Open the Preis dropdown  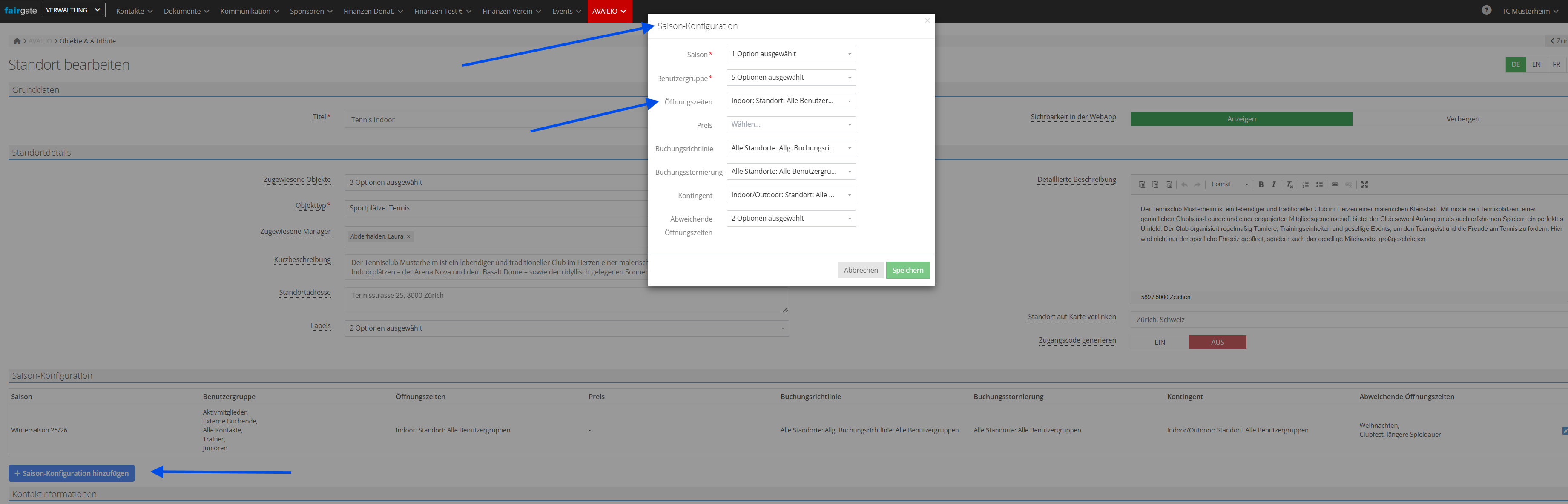(791, 124)
